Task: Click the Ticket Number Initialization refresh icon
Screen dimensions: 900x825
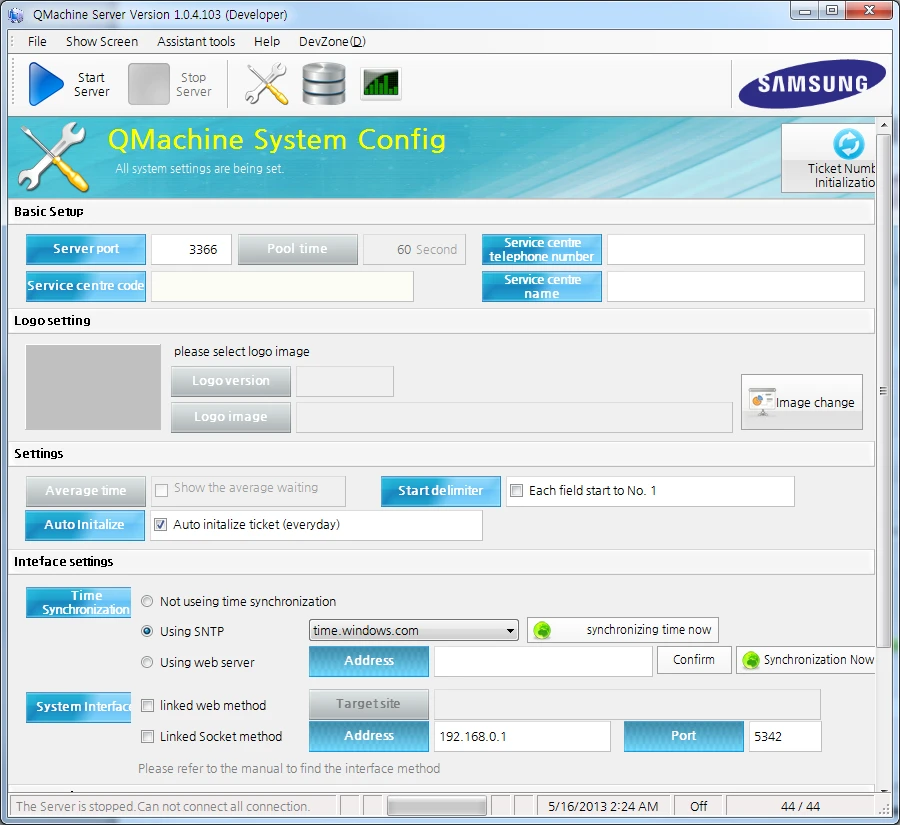Action: [848, 144]
